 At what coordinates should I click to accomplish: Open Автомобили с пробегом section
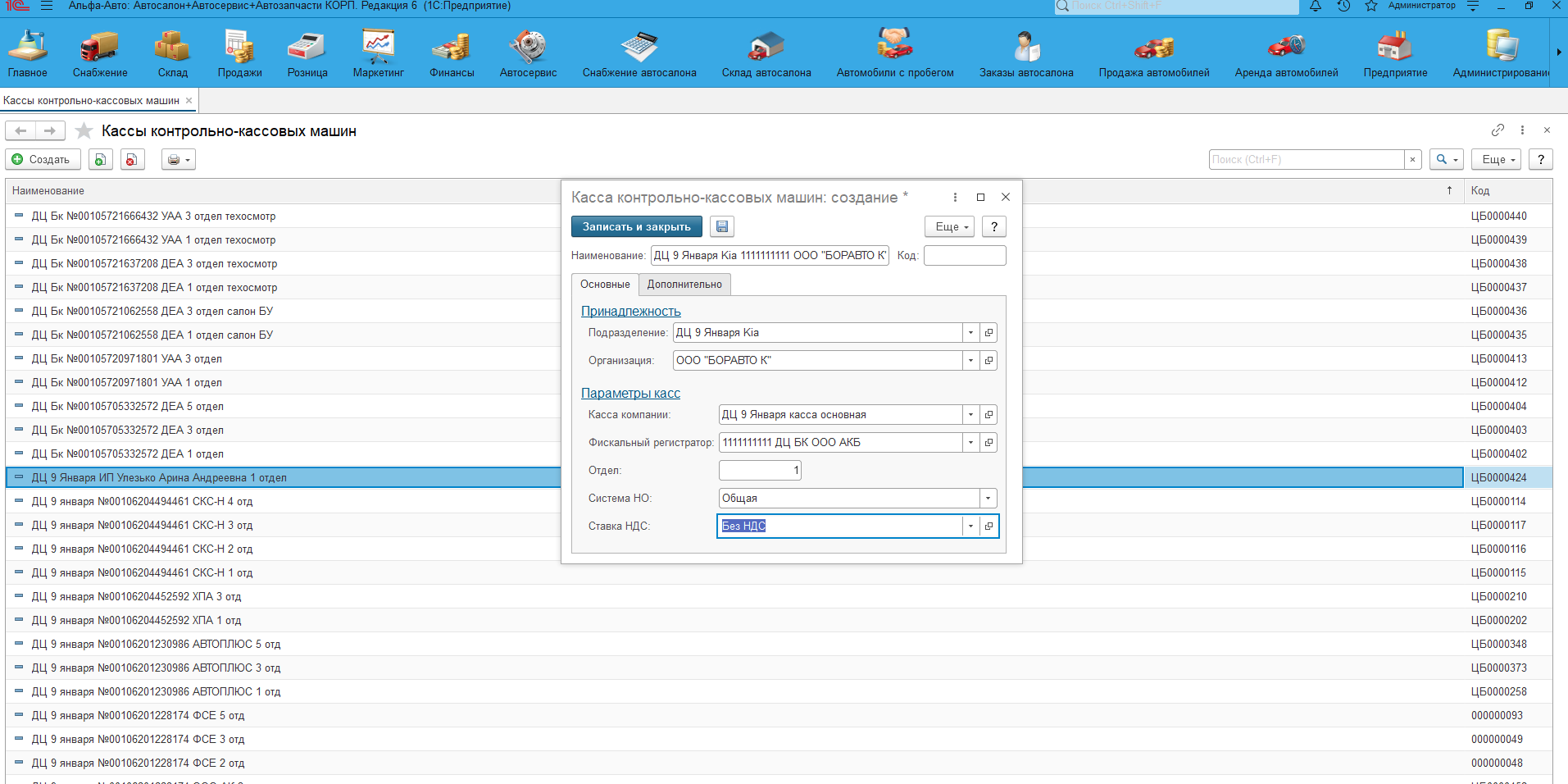(x=895, y=54)
